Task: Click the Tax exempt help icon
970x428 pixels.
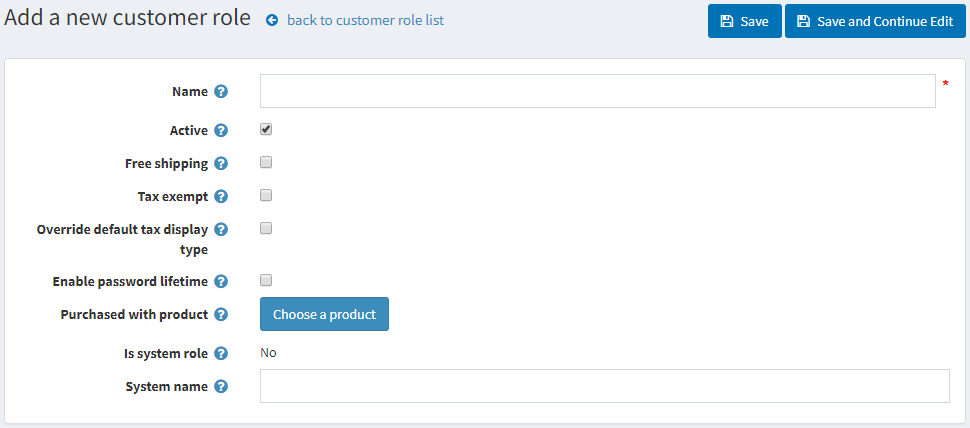Action: (x=221, y=196)
